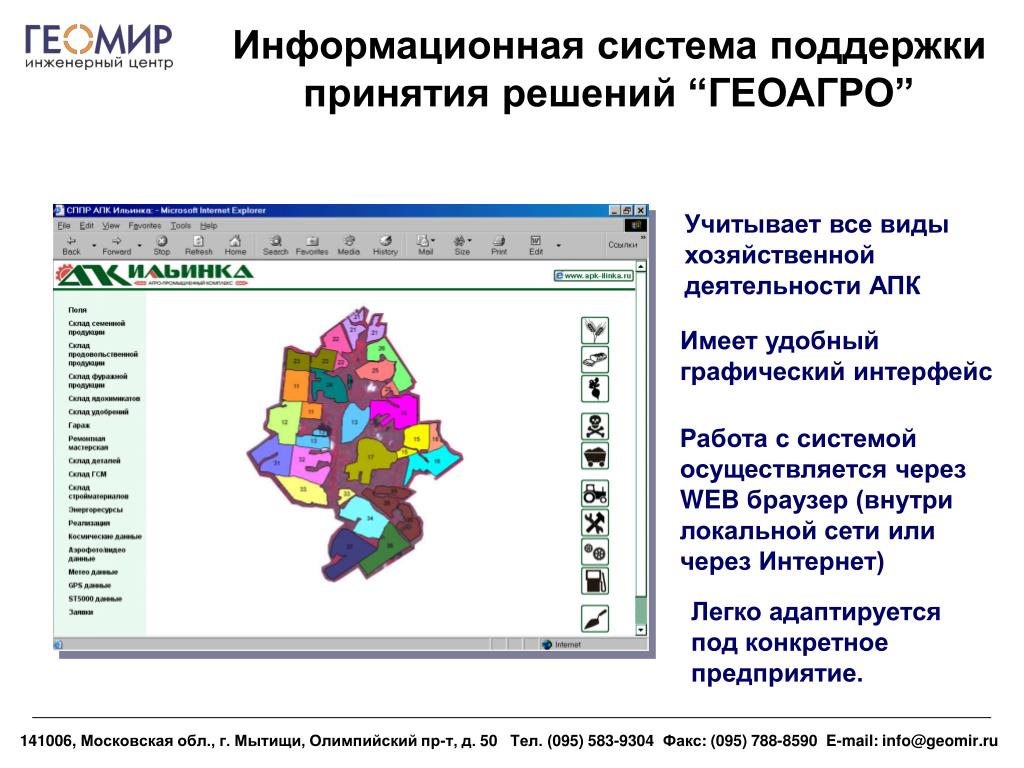This screenshot has height=768, width=1024.
Task: Expand the Forward history dropdown arrow
Action: [x=139, y=246]
